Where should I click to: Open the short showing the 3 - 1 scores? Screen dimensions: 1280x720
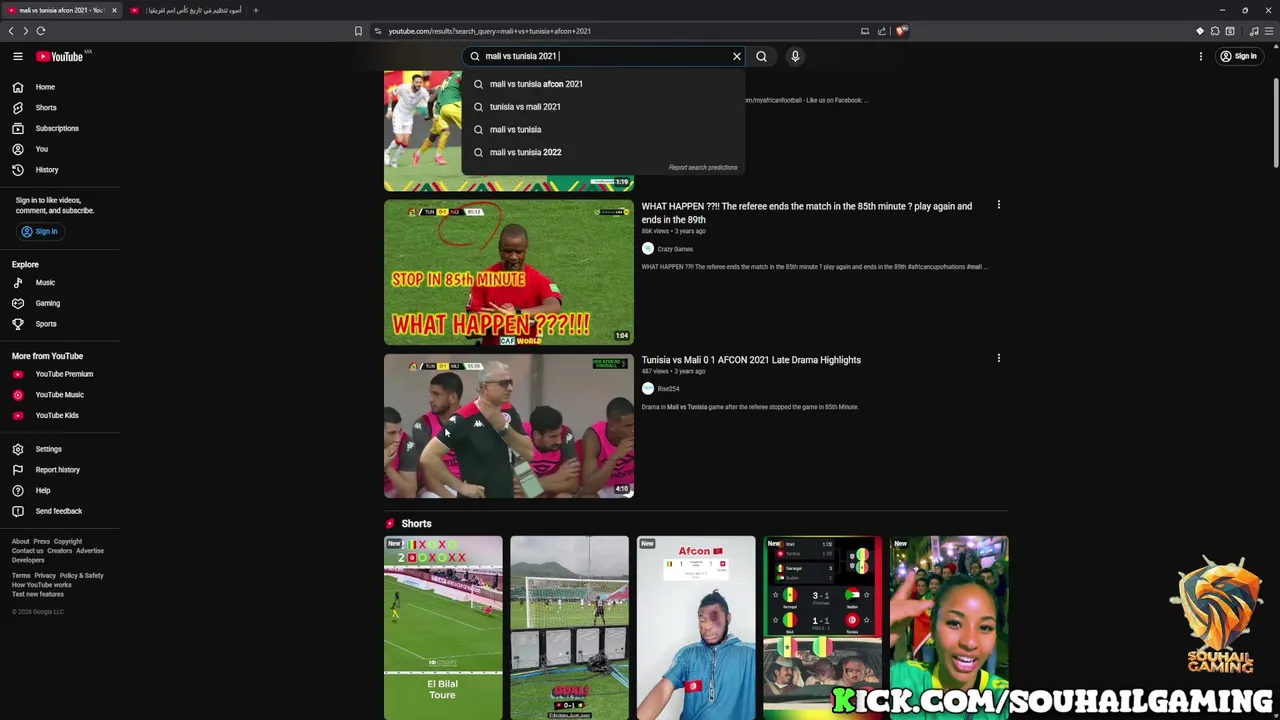click(x=822, y=628)
